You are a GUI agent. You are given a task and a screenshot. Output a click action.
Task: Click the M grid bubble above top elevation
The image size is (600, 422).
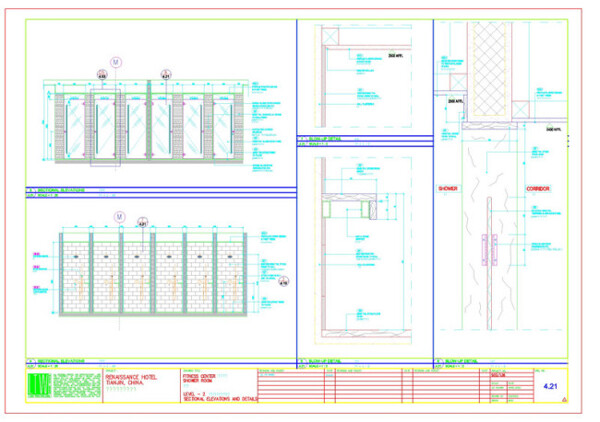tap(116, 62)
